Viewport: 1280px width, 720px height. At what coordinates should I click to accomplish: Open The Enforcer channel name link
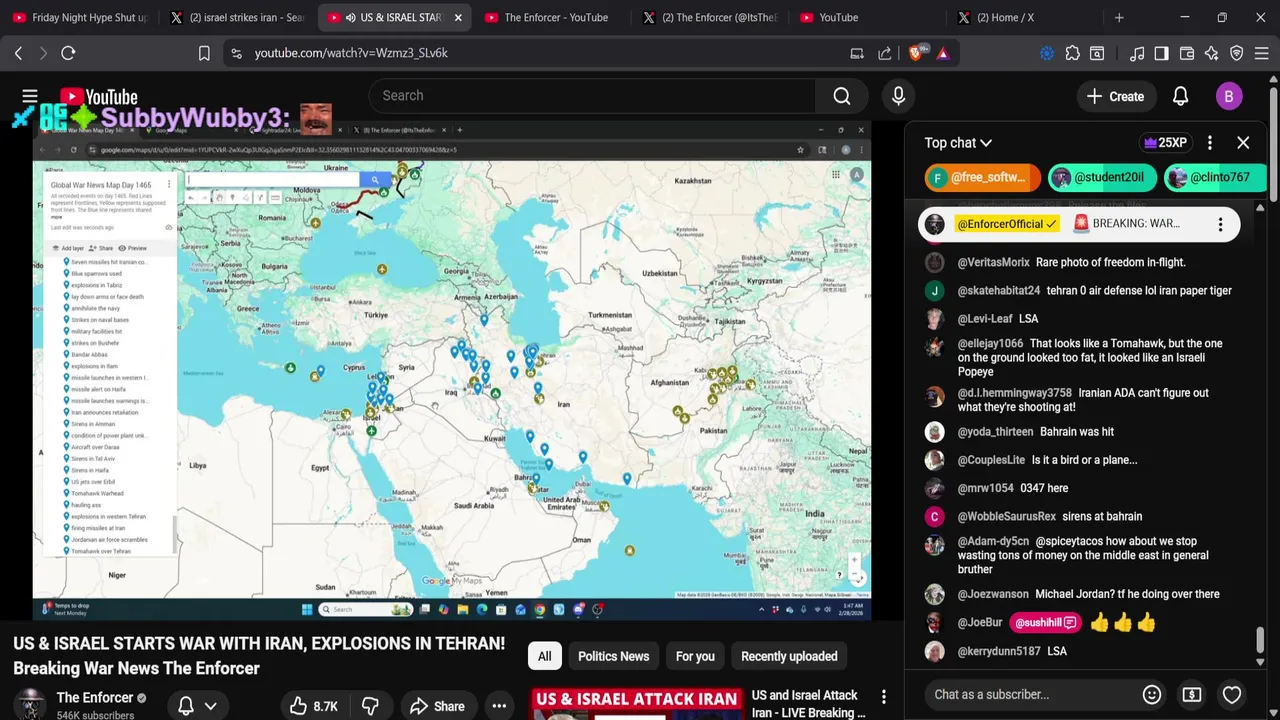click(x=95, y=697)
